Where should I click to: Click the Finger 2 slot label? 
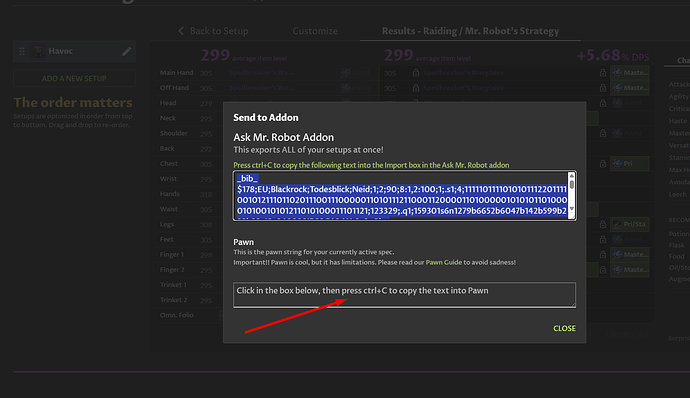172,269
